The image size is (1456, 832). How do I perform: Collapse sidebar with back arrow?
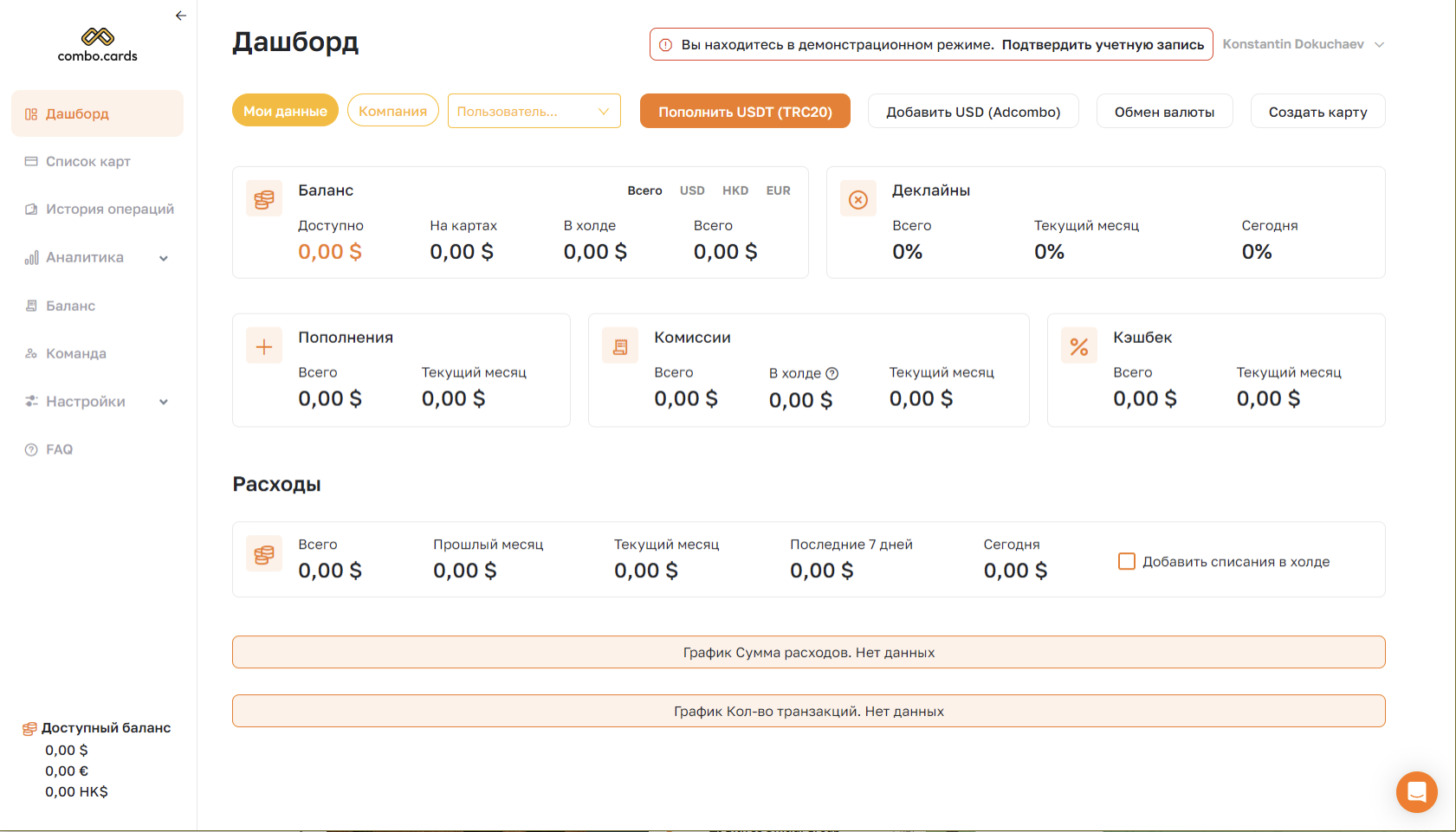pos(181,16)
